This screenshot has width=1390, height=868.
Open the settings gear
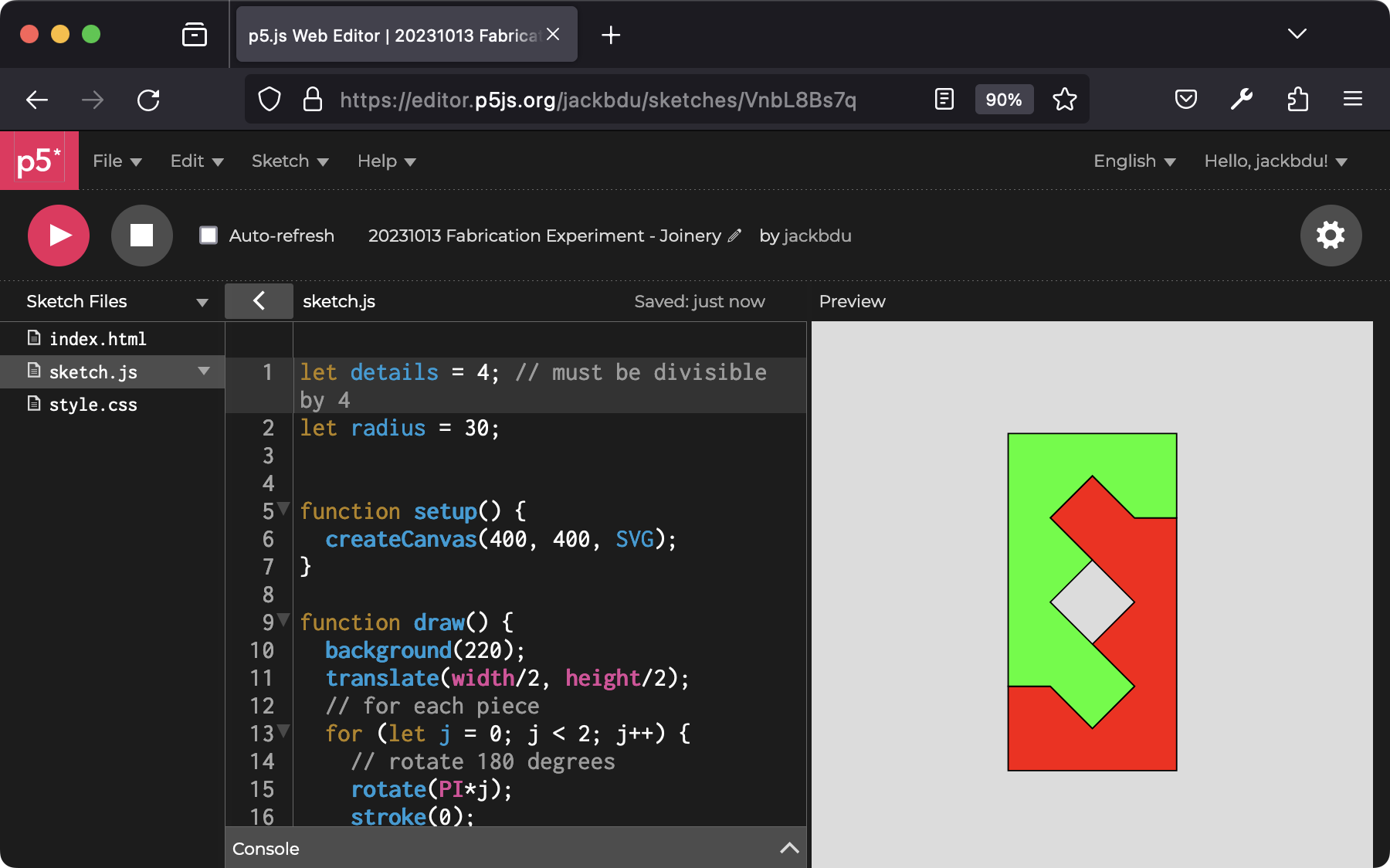pyautogui.click(x=1330, y=236)
